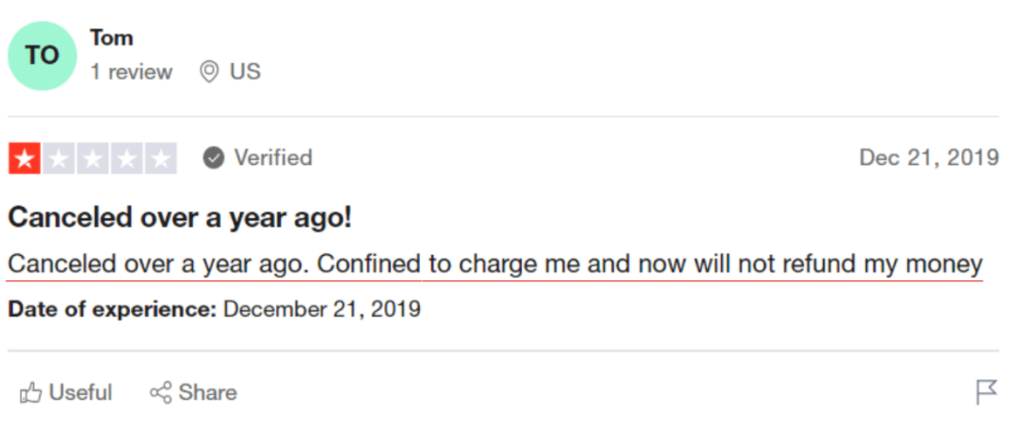Click the thumbs-up Useful icon
The height and width of the screenshot is (421, 1024).
pyautogui.click(x=31, y=393)
